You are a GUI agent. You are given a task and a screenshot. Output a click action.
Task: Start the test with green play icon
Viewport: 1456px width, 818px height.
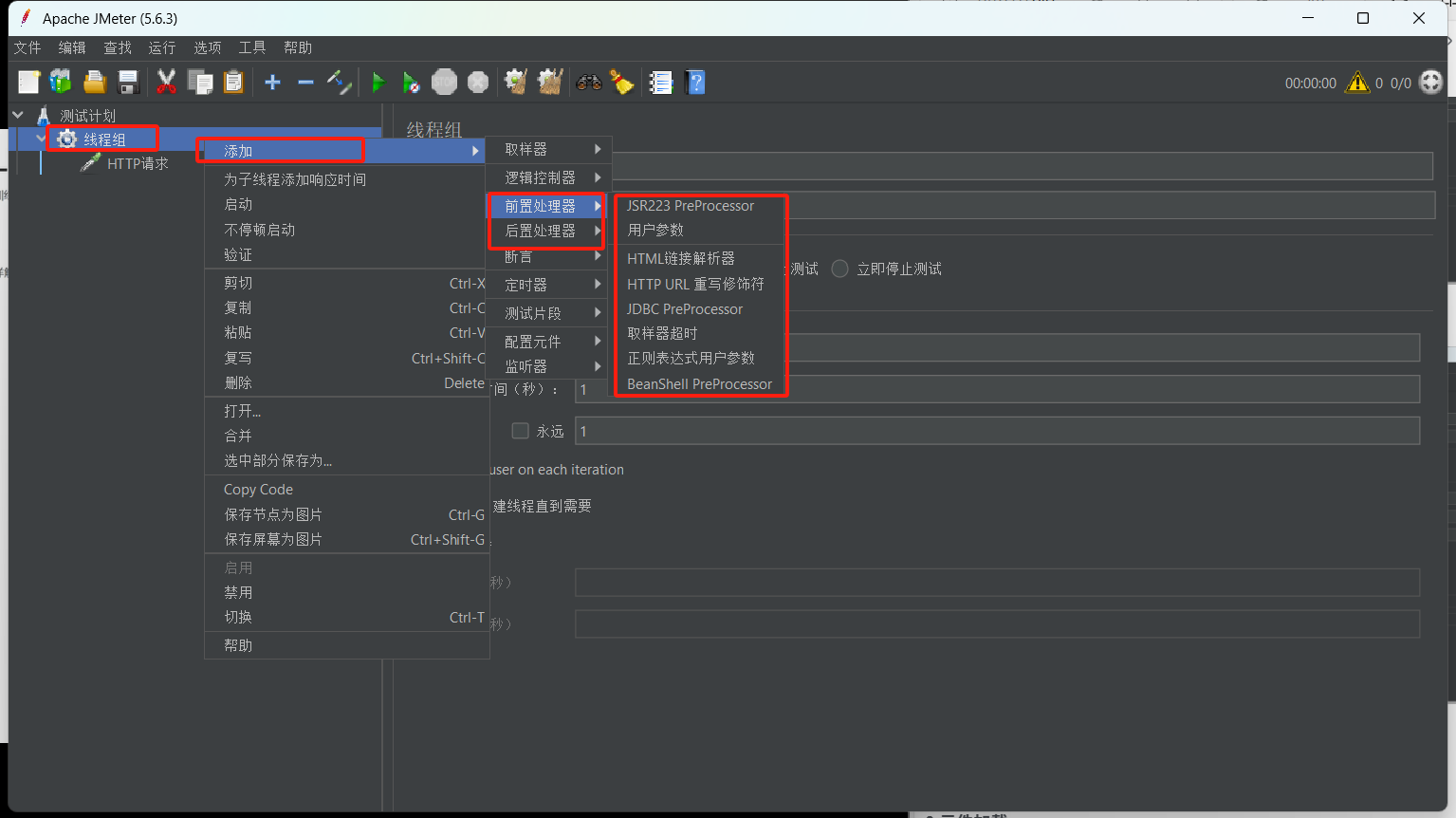click(378, 83)
